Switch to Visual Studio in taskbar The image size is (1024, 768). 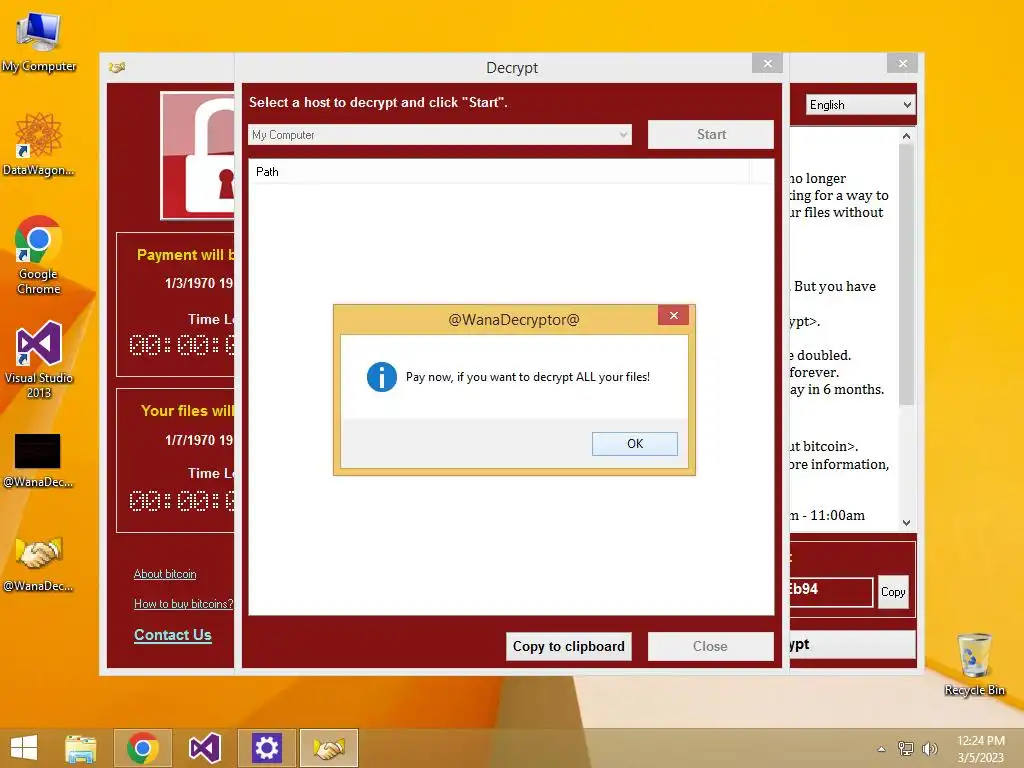tap(204, 748)
